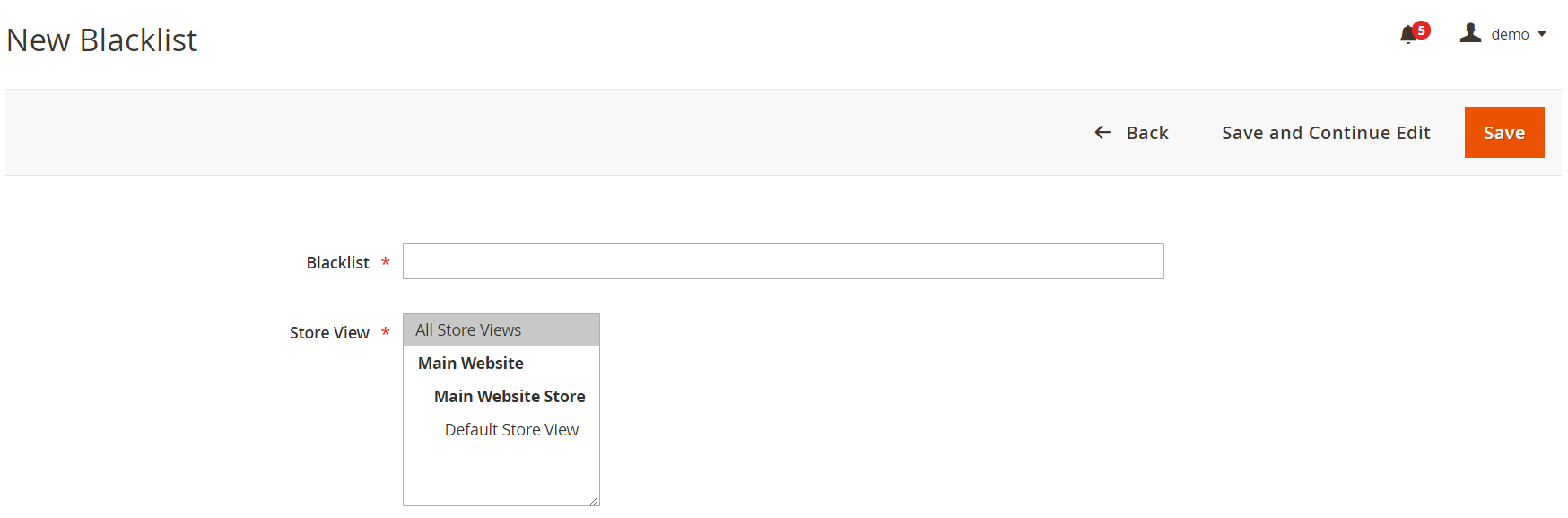Click the Store View list resize handle
This screenshot has width=1568, height=518.
click(594, 500)
